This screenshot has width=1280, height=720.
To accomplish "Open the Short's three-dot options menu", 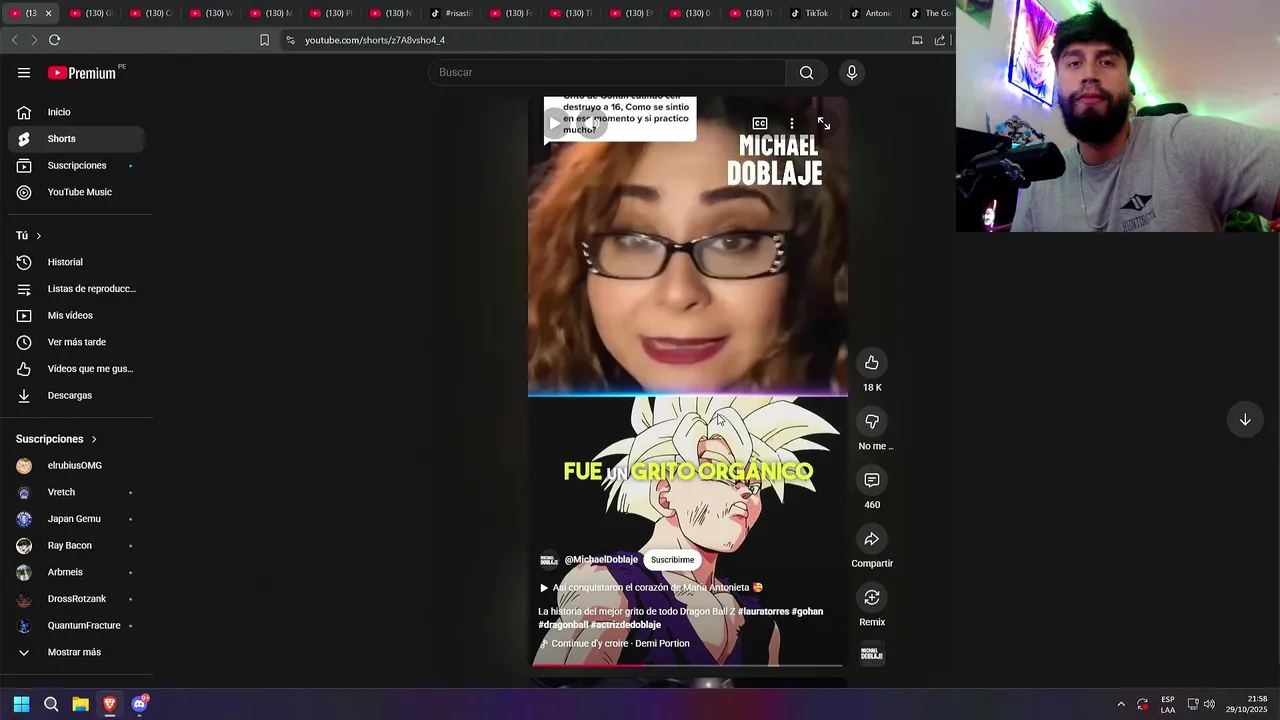I will [792, 124].
